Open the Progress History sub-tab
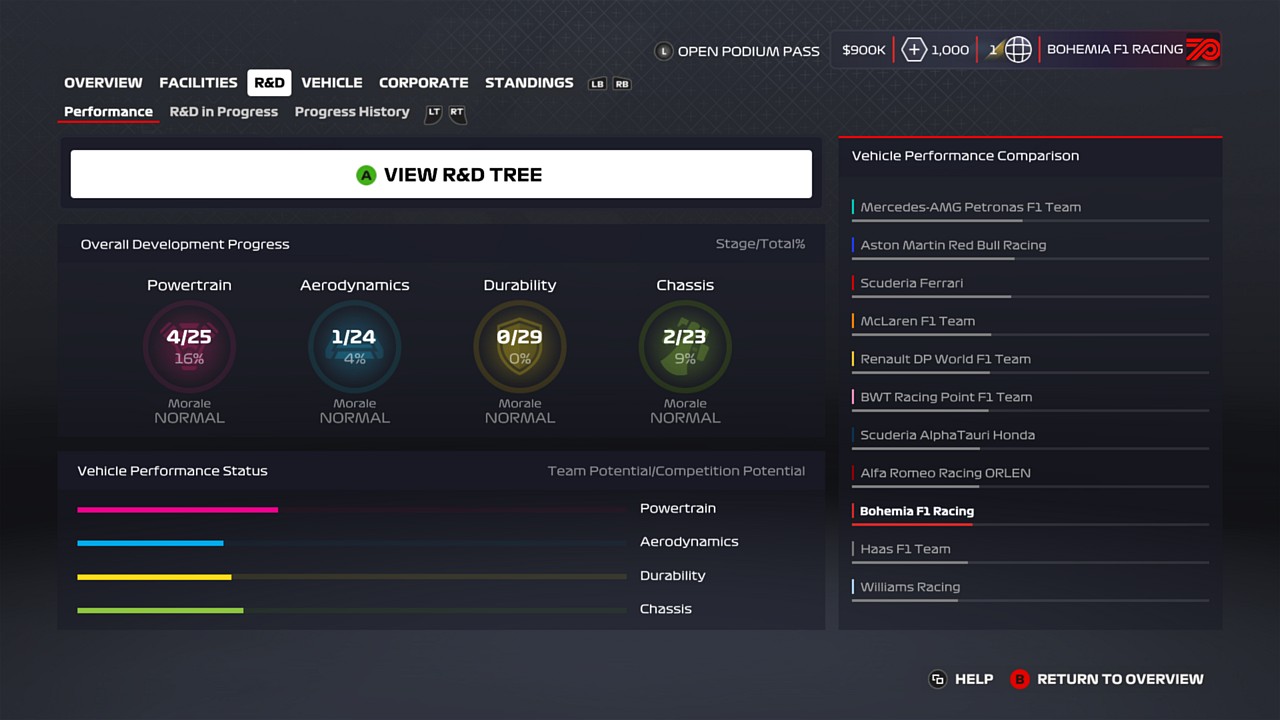1280x720 pixels. click(352, 112)
